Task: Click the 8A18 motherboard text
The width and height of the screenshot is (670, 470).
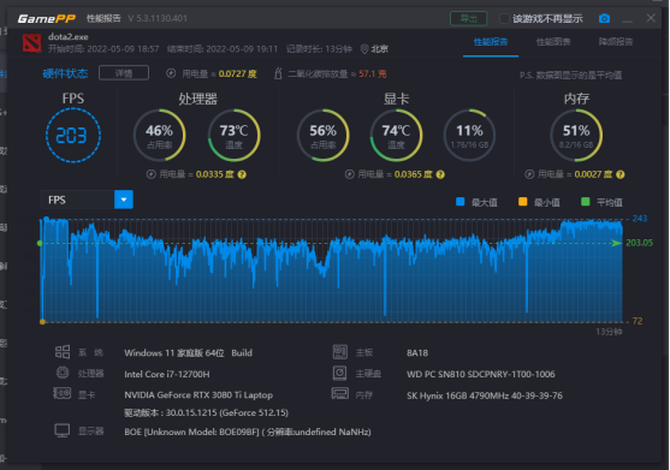Action: pyautogui.click(x=417, y=353)
